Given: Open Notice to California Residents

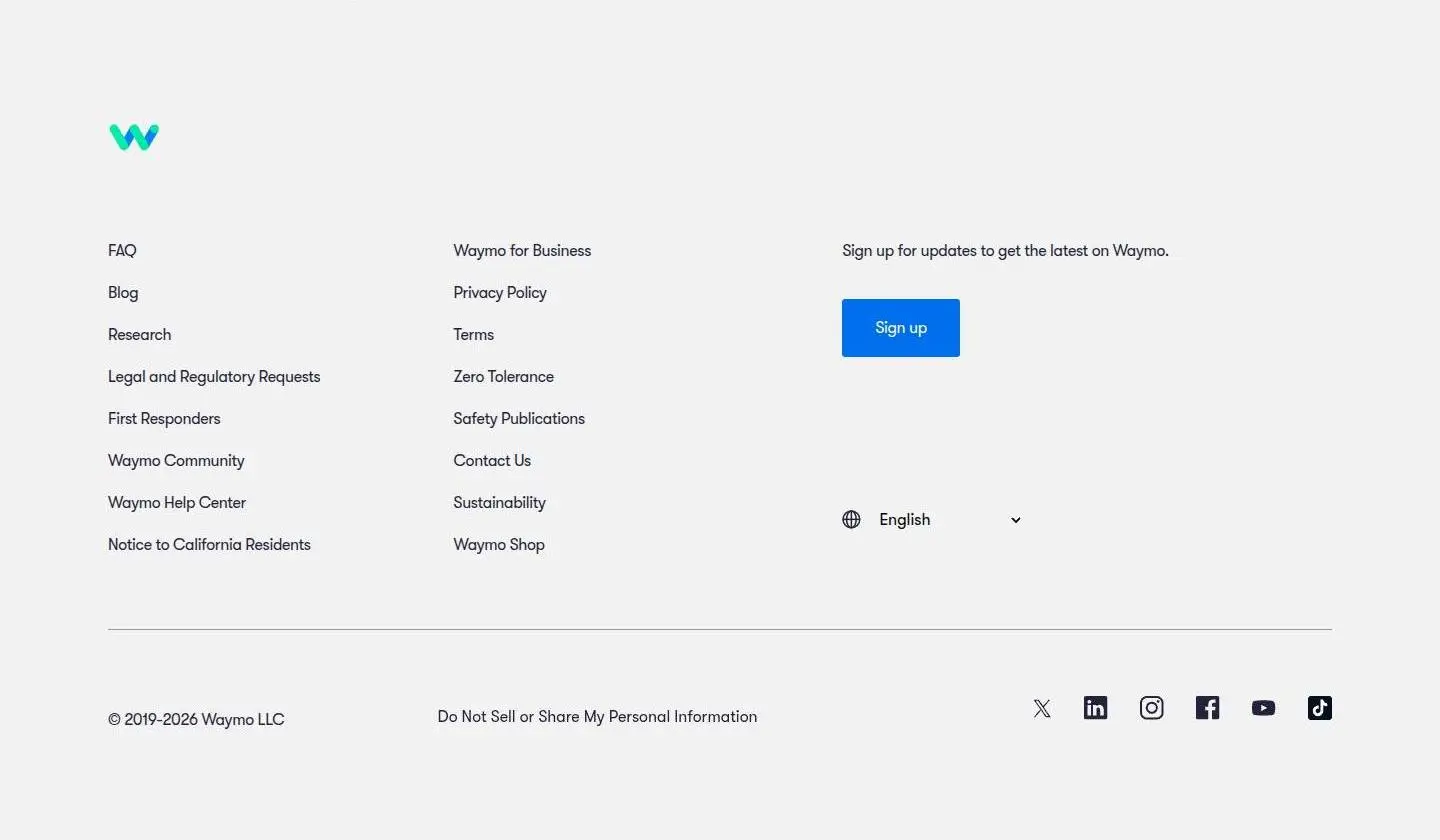Looking at the screenshot, I should (x=209, y=545).
